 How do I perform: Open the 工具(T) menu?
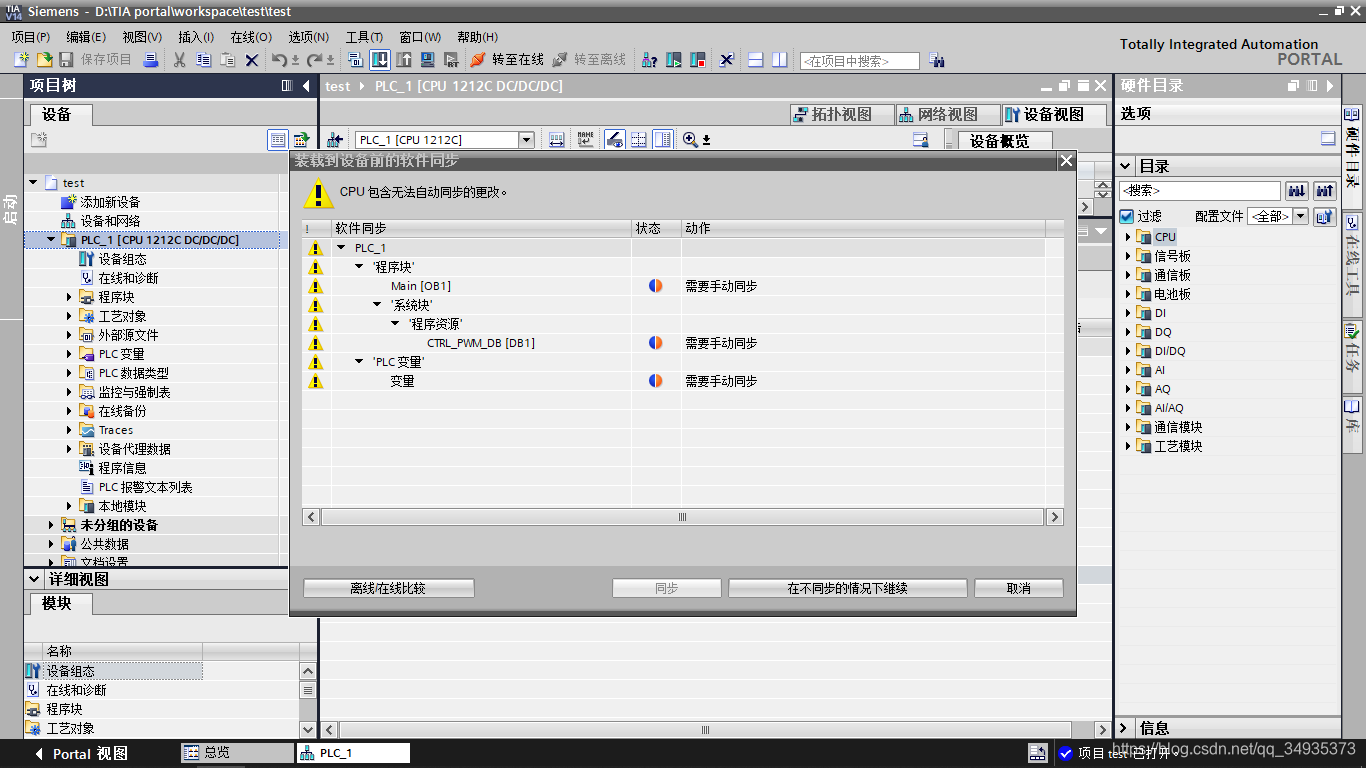pos(364,36)
